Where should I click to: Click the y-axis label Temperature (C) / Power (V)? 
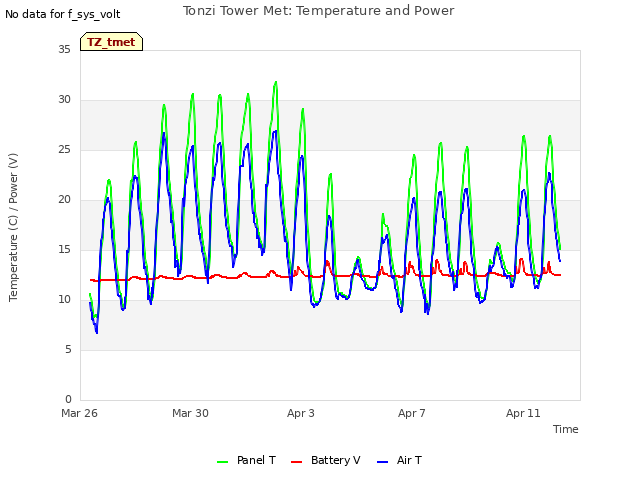(13, 227)
